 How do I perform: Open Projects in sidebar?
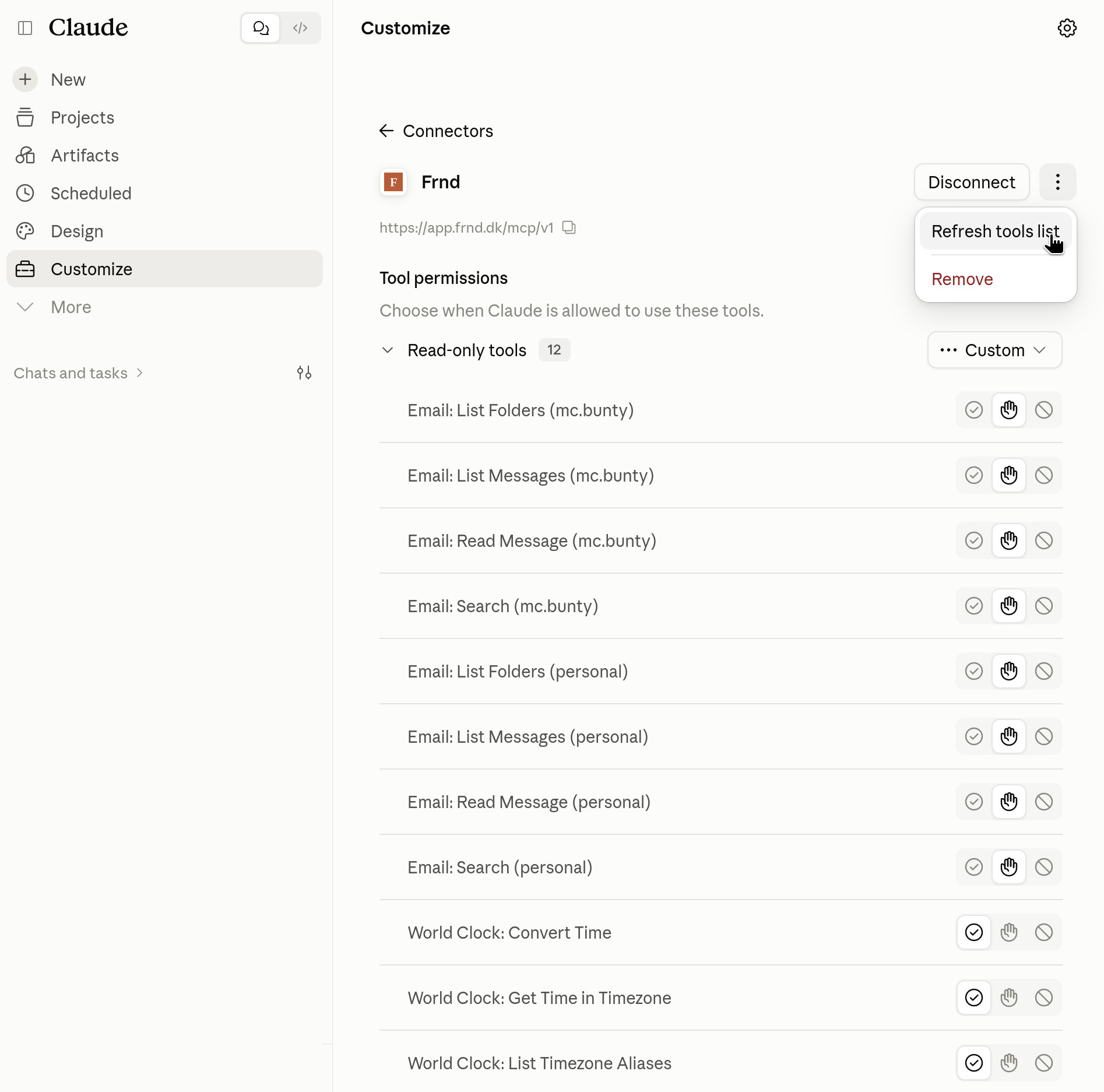[164, 117]
